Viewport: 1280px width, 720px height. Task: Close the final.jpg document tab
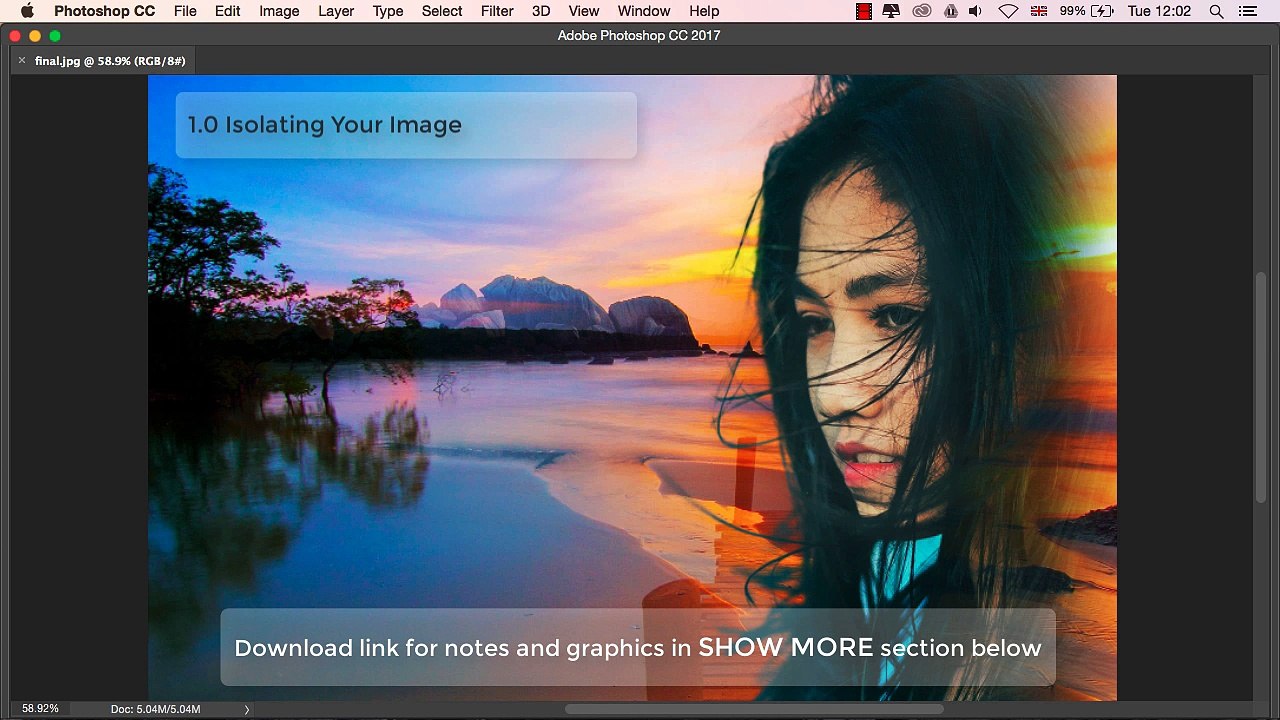coord(21,61)
